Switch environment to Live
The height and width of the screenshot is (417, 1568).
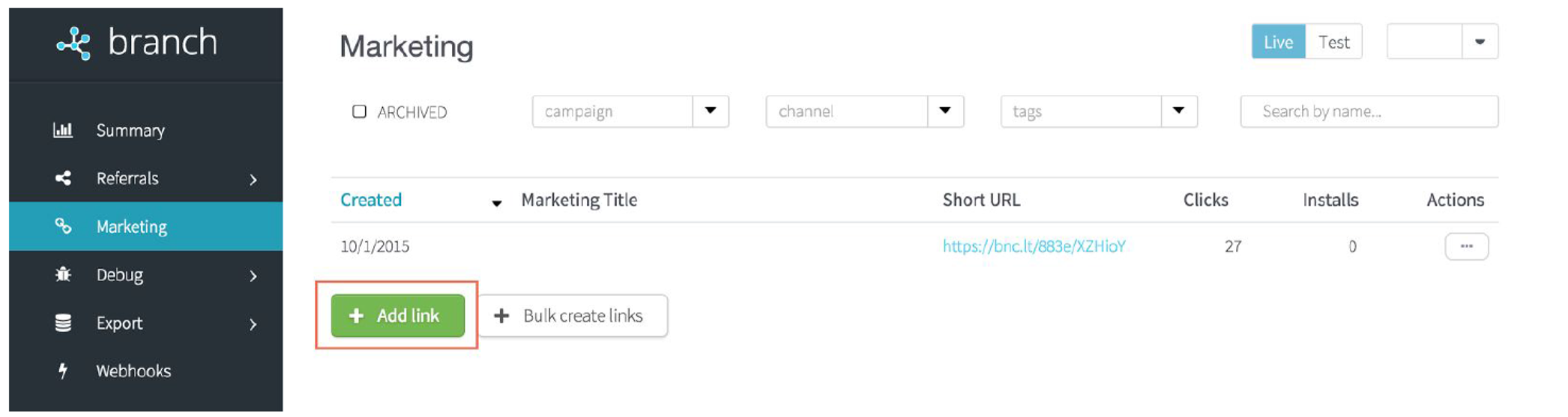pos(1279,42)
